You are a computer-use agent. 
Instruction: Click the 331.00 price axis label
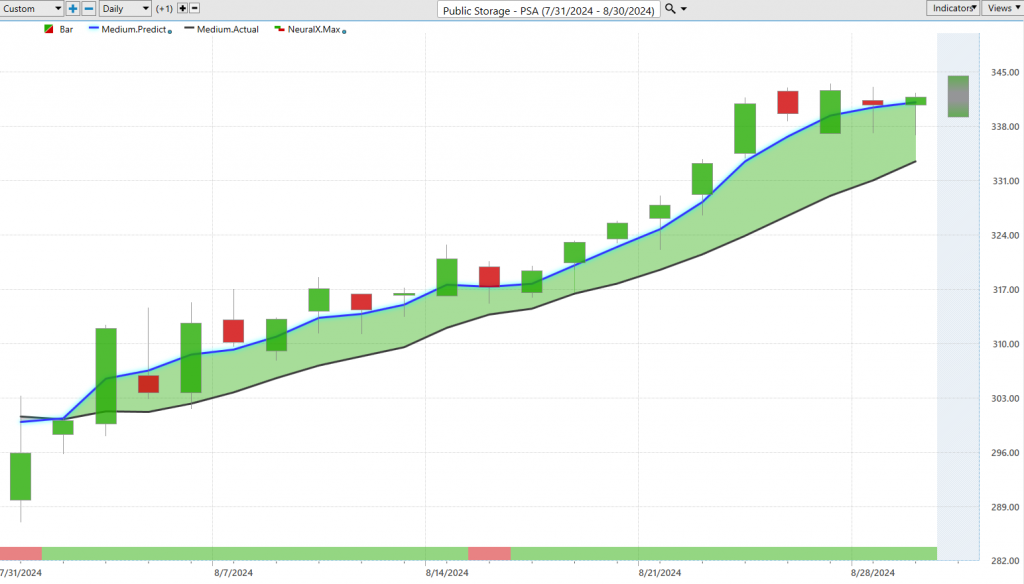pyautogui.click(x=1005, y=181)
